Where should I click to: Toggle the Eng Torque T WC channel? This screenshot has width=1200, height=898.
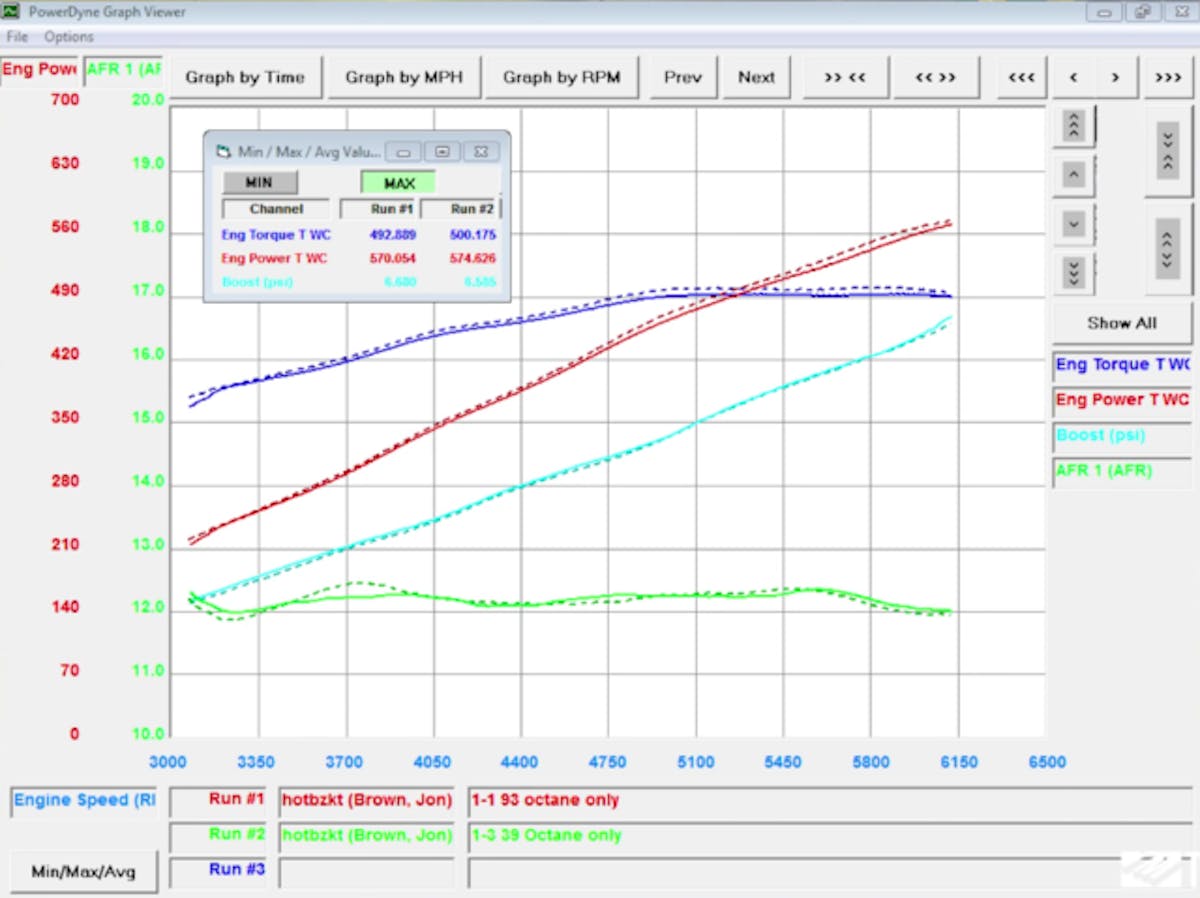(x=1120, y=365)
